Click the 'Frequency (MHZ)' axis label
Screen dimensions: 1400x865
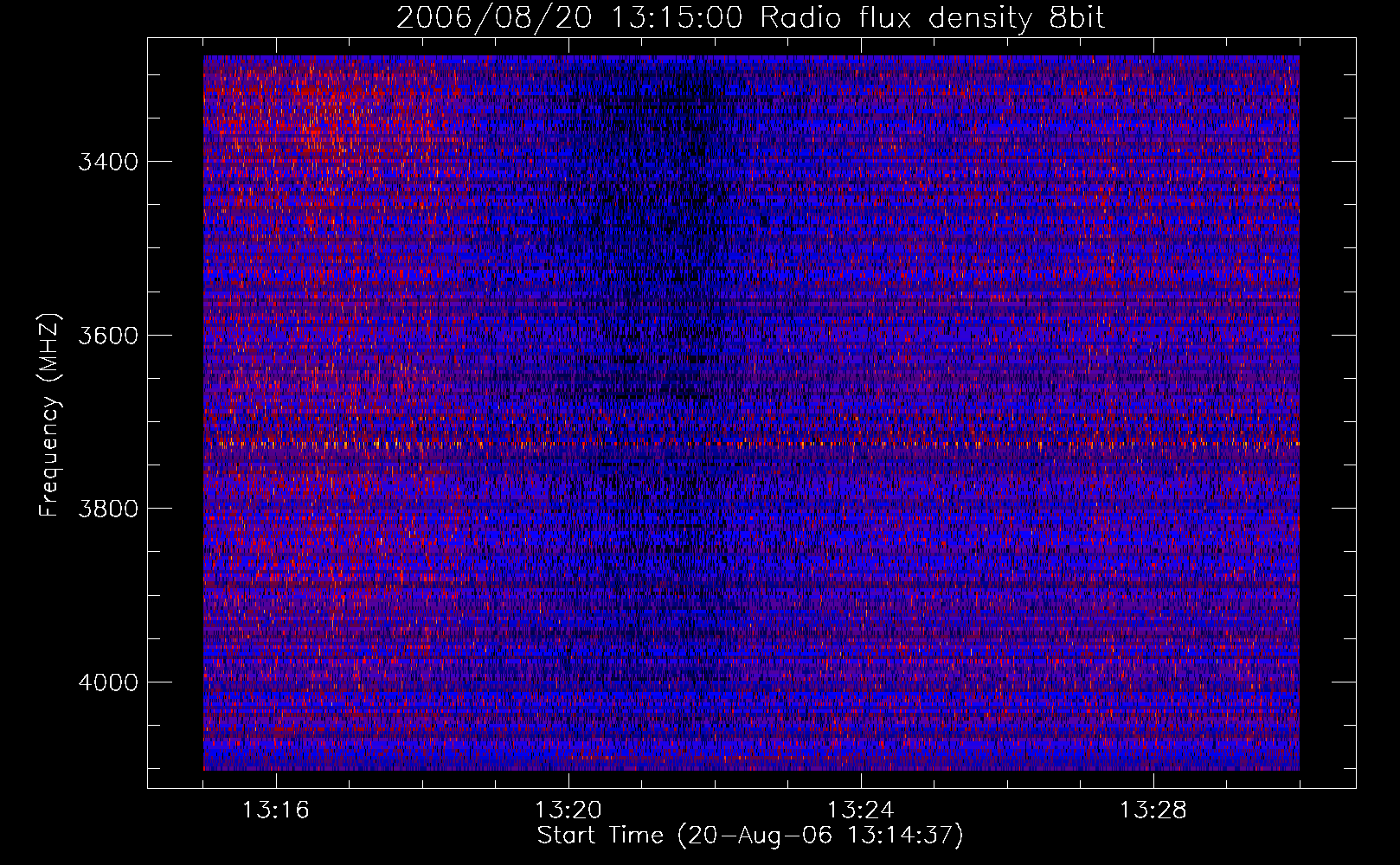[50, 415]
